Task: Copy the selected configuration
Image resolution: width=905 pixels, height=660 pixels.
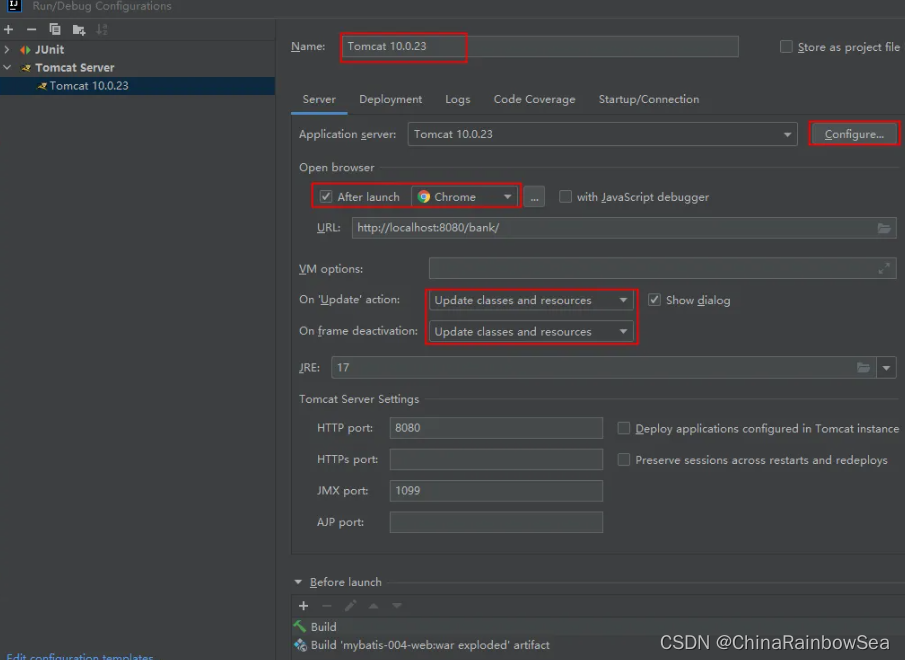Action: click(55, 29)
